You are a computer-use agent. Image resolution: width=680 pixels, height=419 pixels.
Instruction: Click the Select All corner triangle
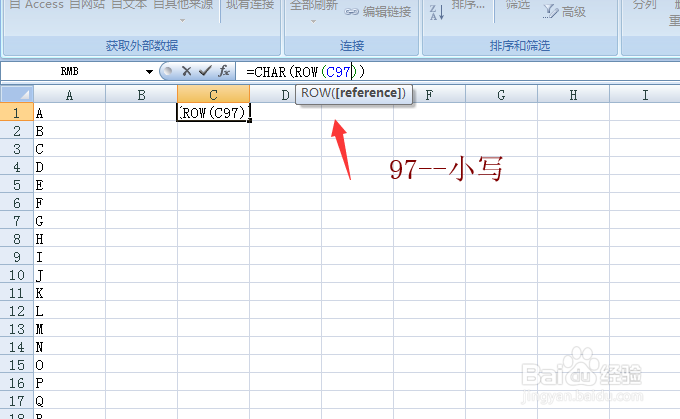[17, 94]
